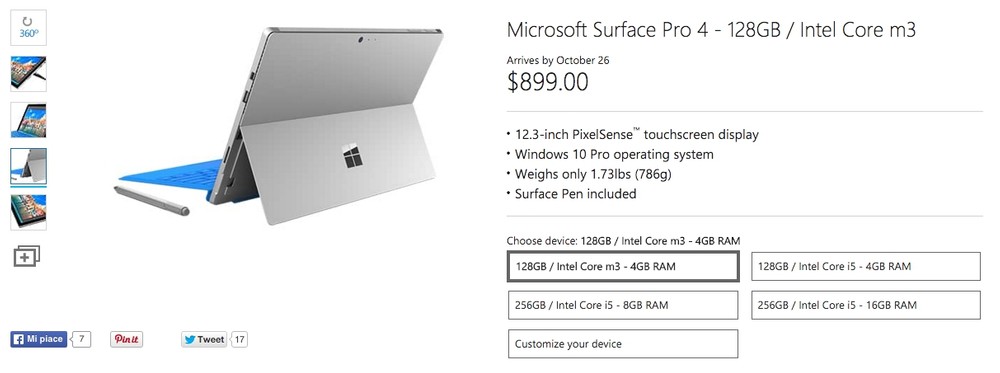Click the Microsoft Surface Pro 4 product title
Screen dimensions: 1000x373
(x=711, y=30)
